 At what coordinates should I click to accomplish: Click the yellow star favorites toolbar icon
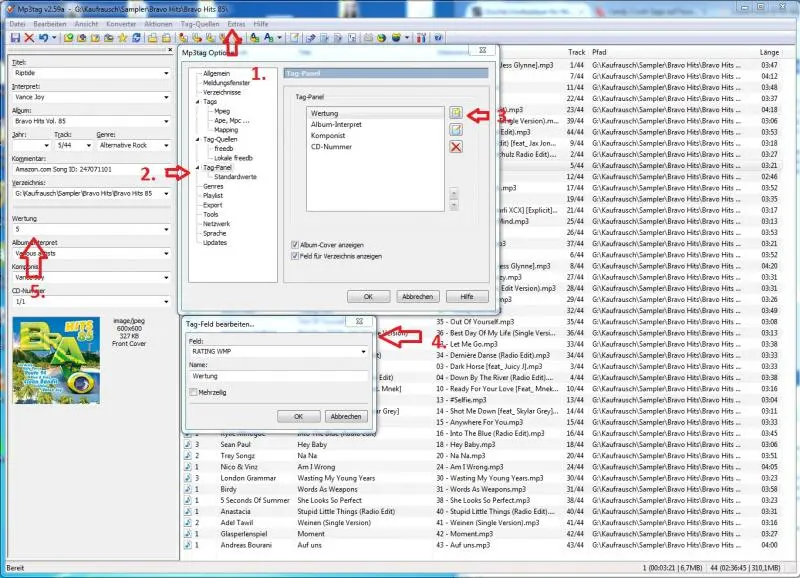122,38
